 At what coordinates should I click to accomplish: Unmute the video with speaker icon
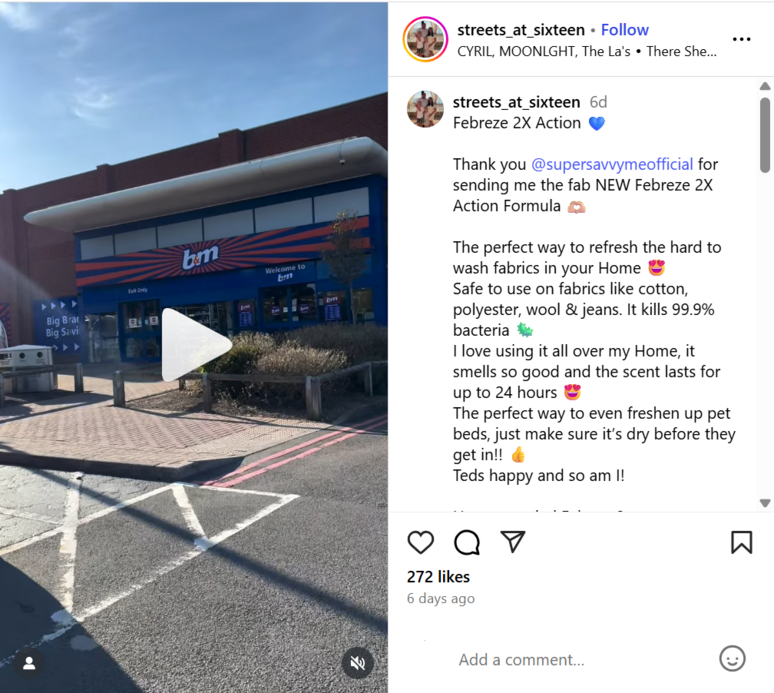pos(358,663)
